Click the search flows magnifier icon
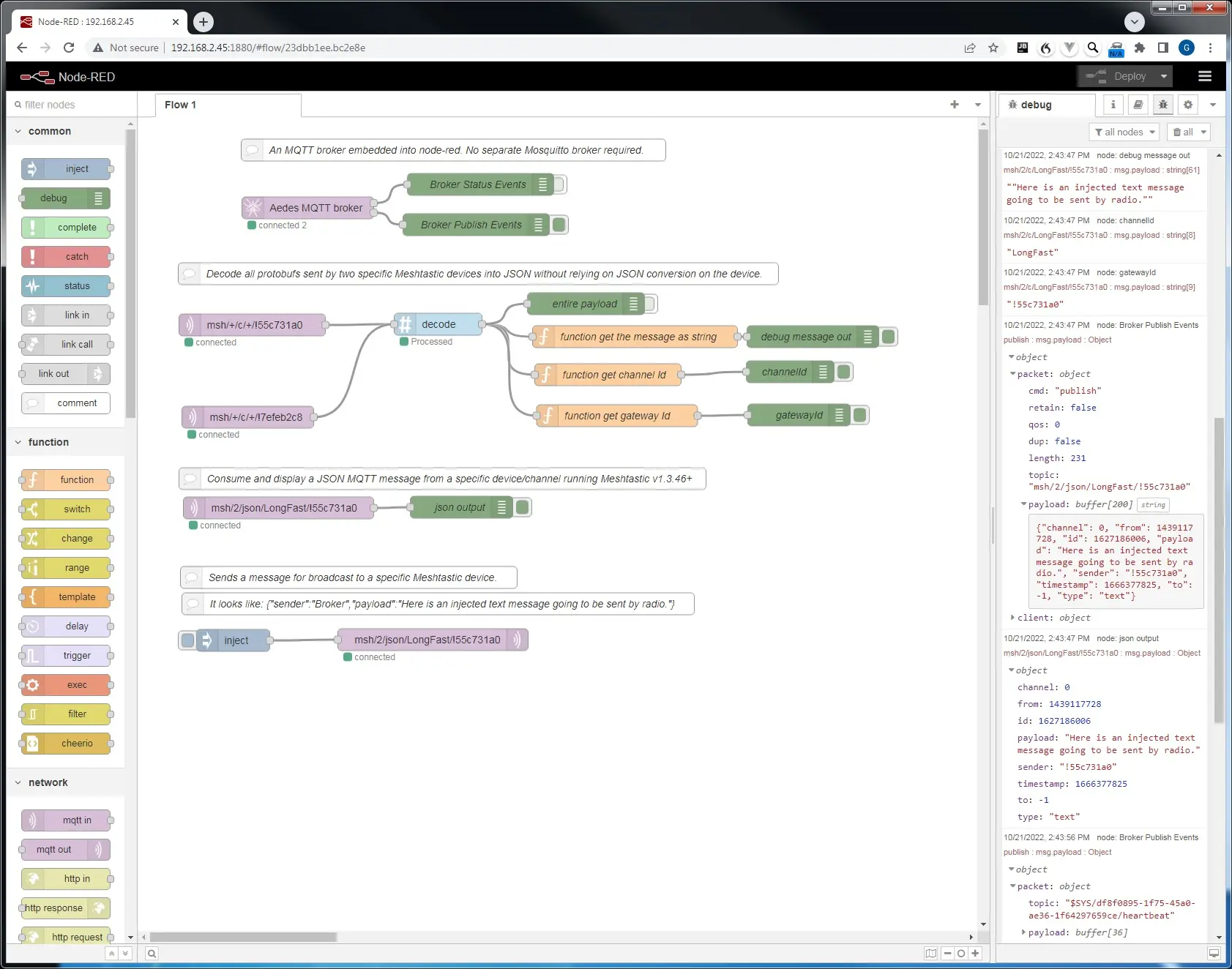Screen dimensions: 1232x969 click(152, 953)
